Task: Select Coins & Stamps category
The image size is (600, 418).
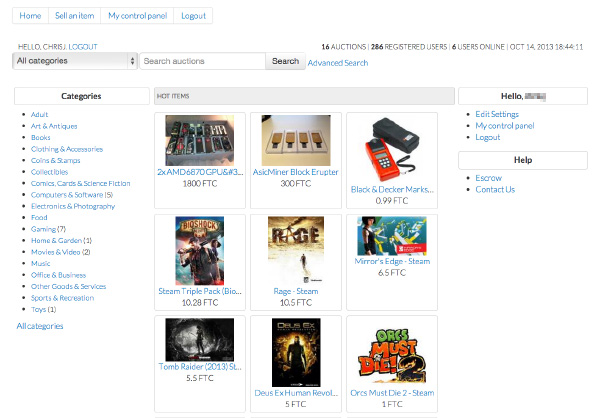Action: point(55,160)
